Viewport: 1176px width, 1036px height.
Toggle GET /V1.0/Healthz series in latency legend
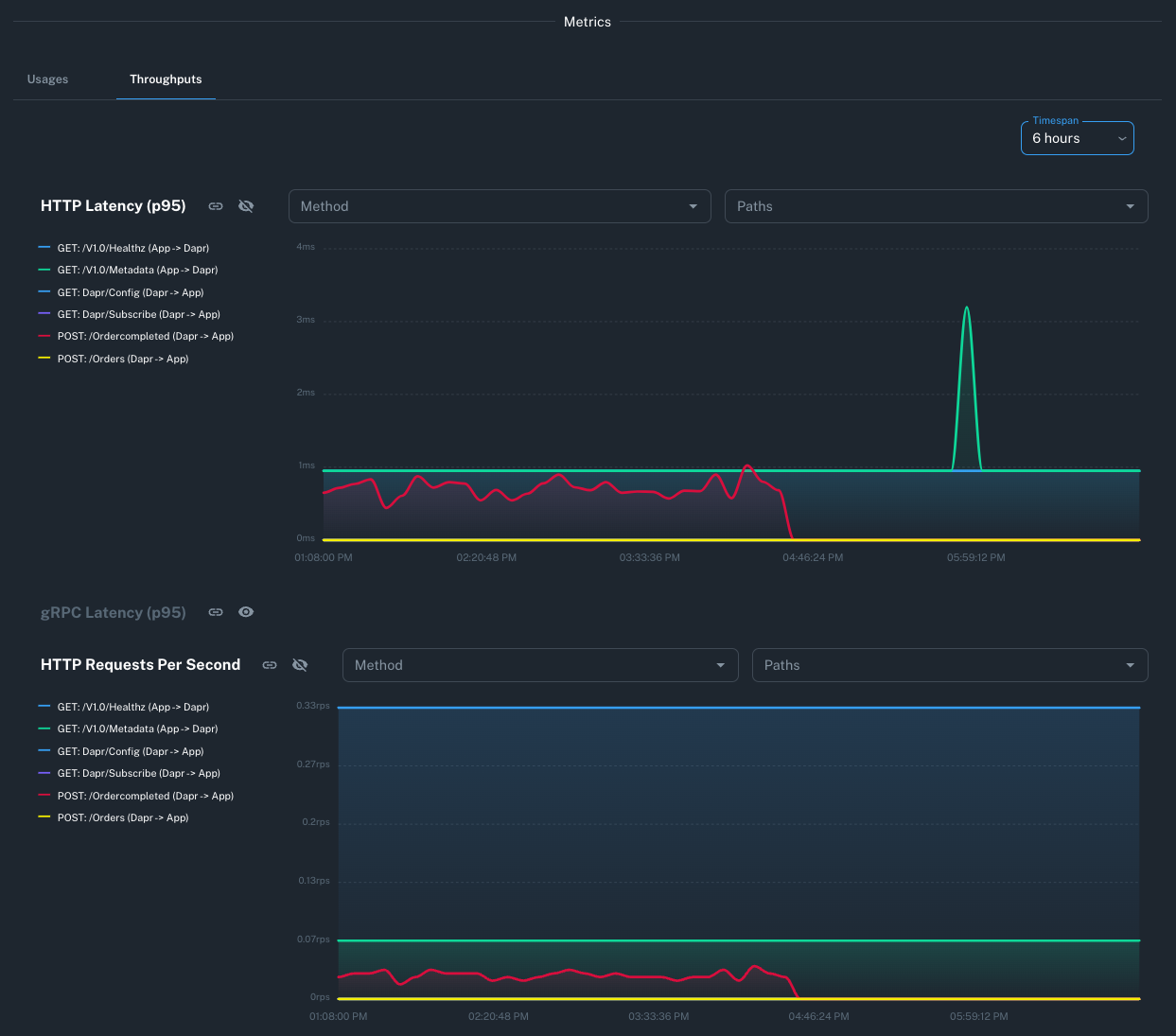(x=132, y=248)
